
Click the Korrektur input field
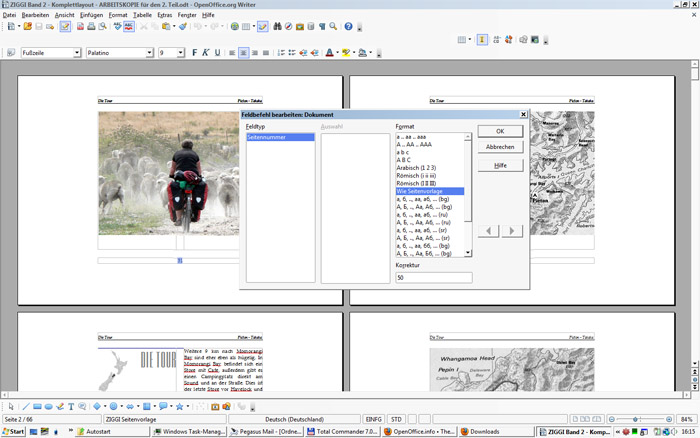pos(433,277)
